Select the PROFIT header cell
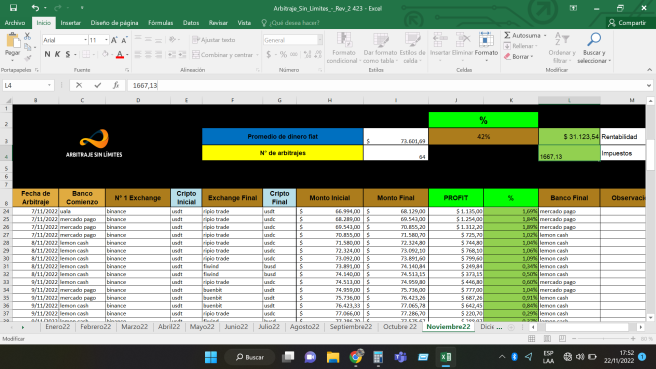Image resolution: width=656 pixels, height=369 pixels. (x=456, y=197)
